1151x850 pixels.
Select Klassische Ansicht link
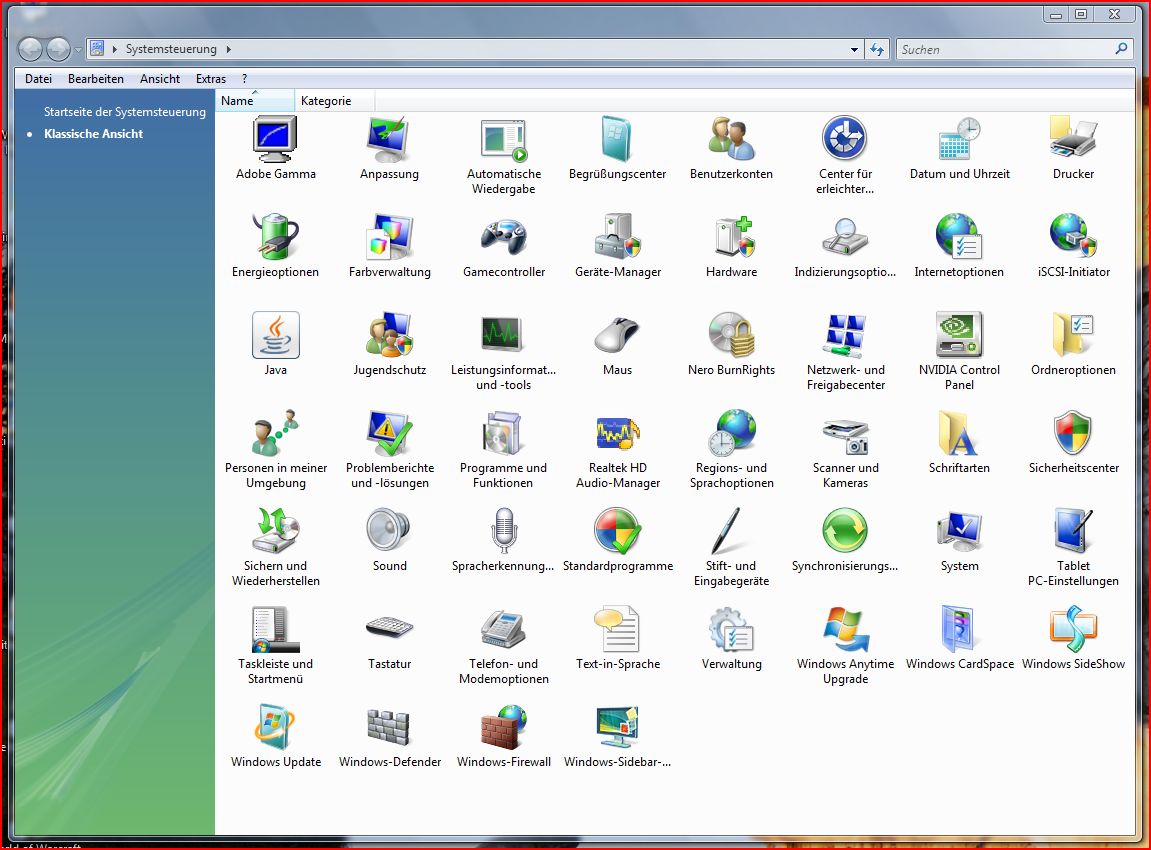[x=93, y=134]
